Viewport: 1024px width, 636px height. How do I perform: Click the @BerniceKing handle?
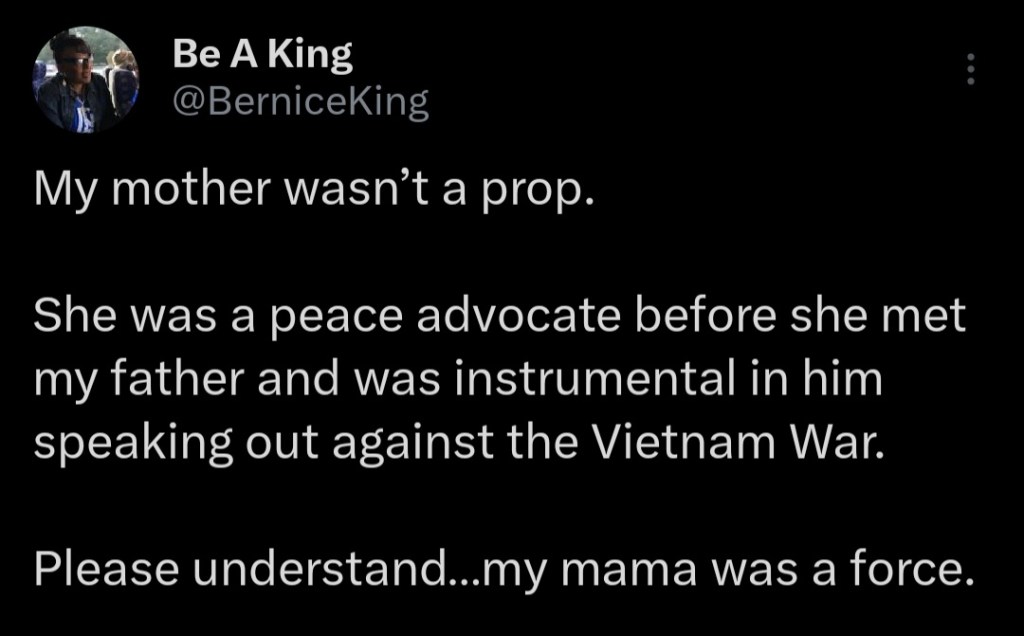click(x=301, y=101)
